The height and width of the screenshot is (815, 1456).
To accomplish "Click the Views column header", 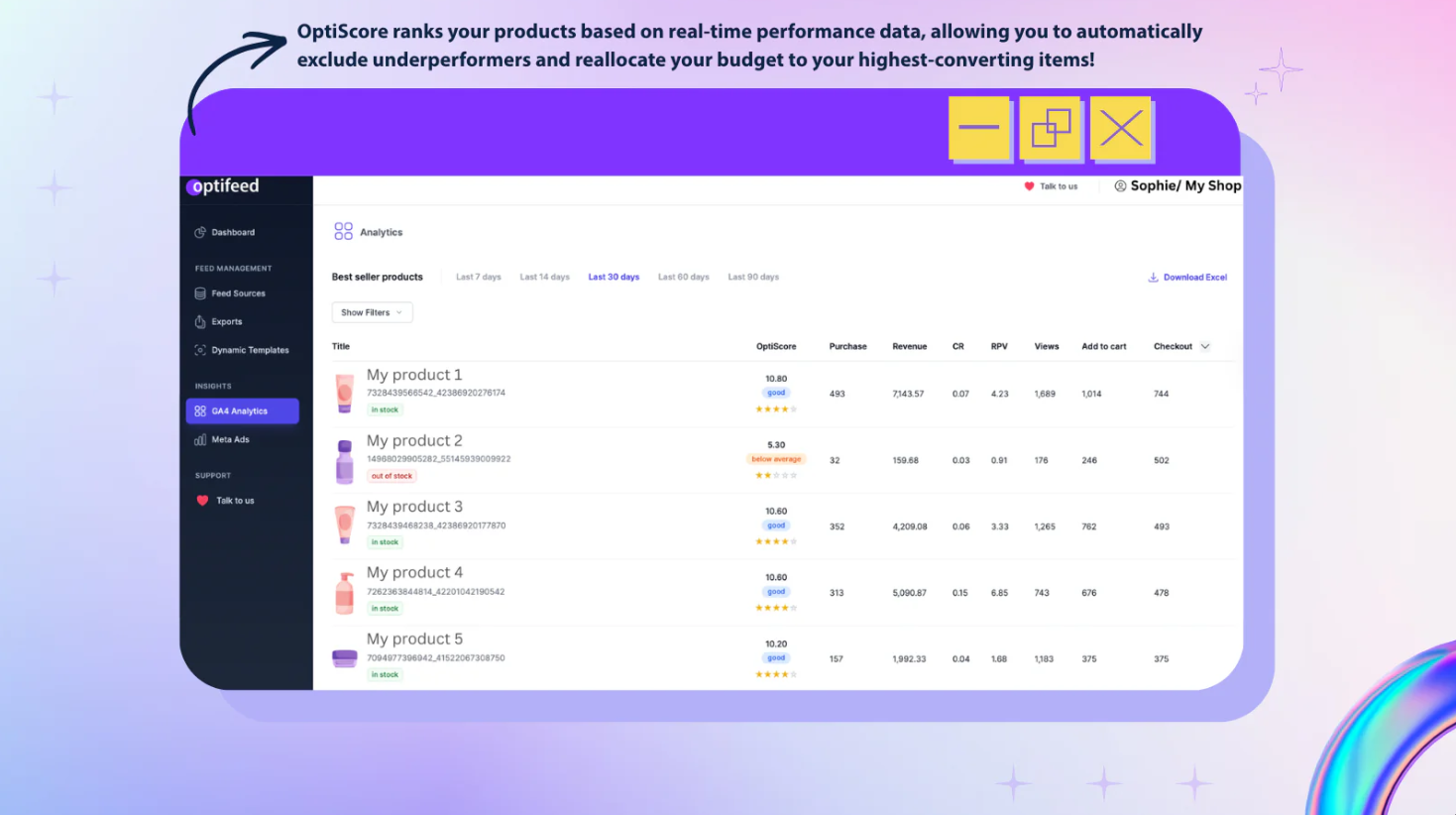I will 1047,347.
